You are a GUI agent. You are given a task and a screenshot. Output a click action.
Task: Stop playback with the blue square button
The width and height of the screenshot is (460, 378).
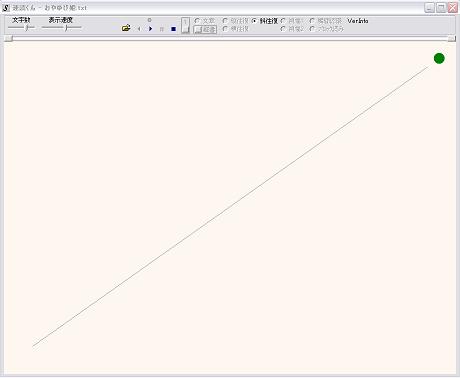pos(173,29)
